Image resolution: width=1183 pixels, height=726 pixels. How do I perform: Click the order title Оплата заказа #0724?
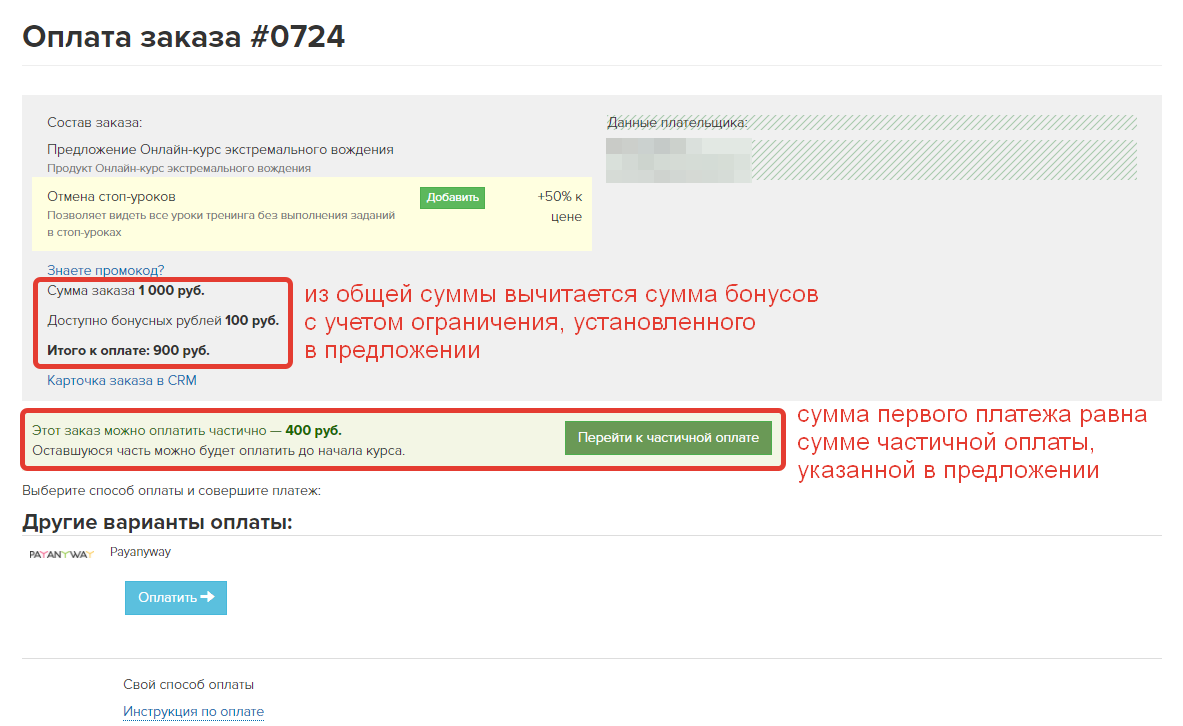(x=185, y=36)
